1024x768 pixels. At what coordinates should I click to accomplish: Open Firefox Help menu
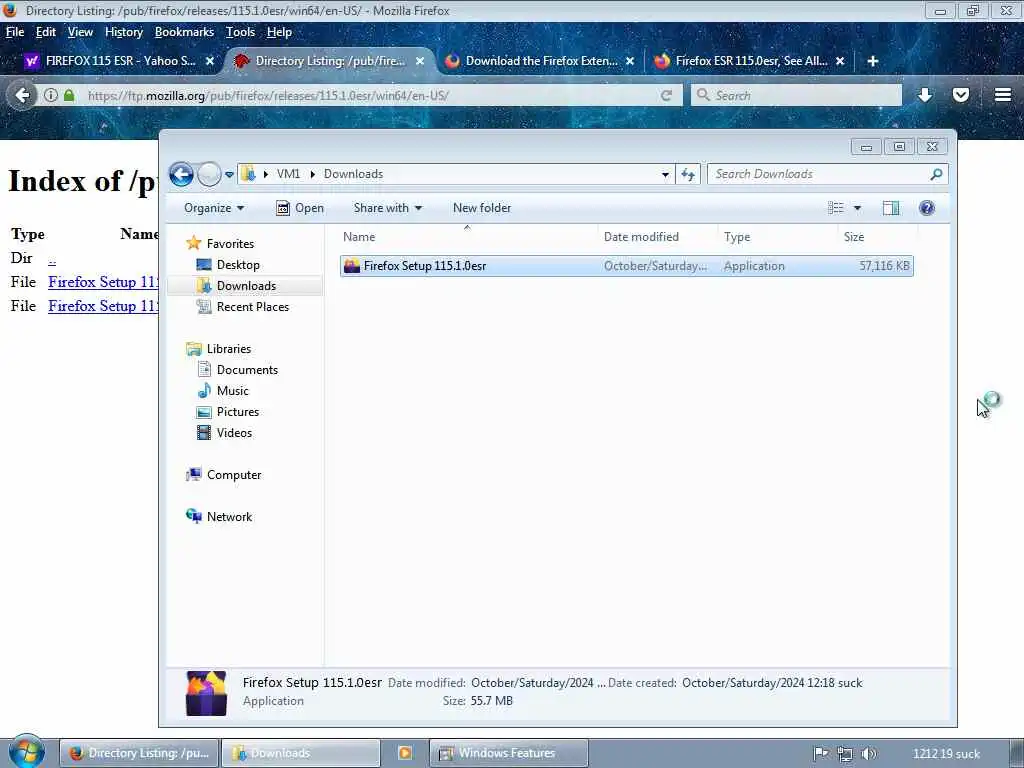[279, 32]
